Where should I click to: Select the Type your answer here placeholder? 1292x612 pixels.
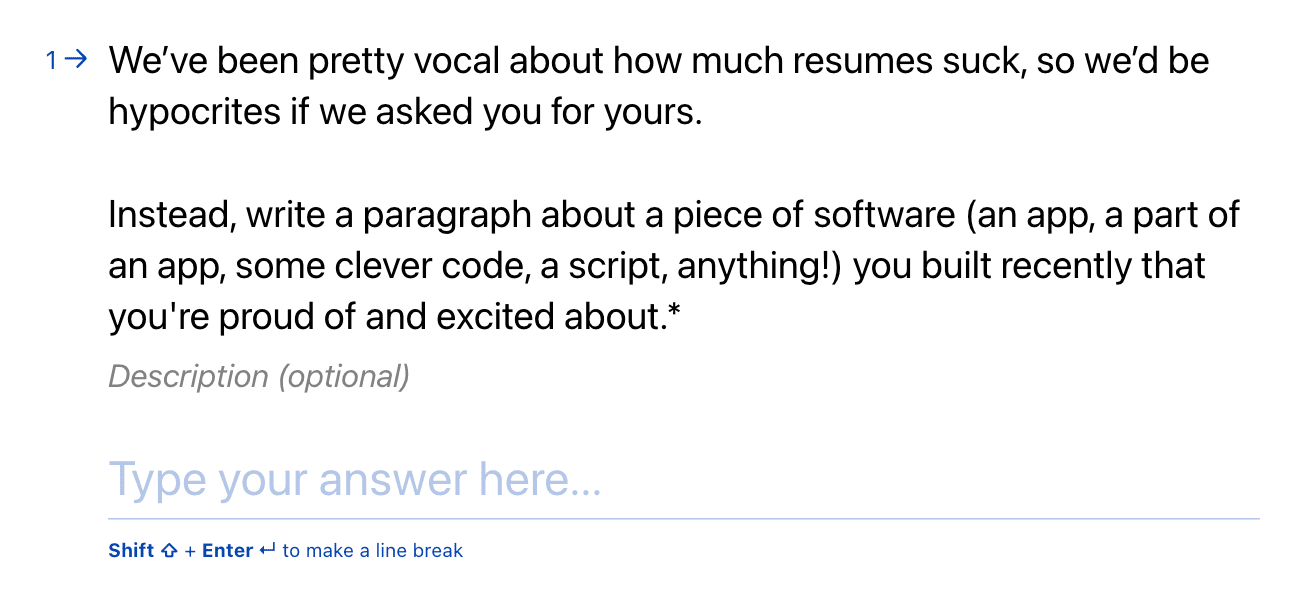tap(355, 479)
